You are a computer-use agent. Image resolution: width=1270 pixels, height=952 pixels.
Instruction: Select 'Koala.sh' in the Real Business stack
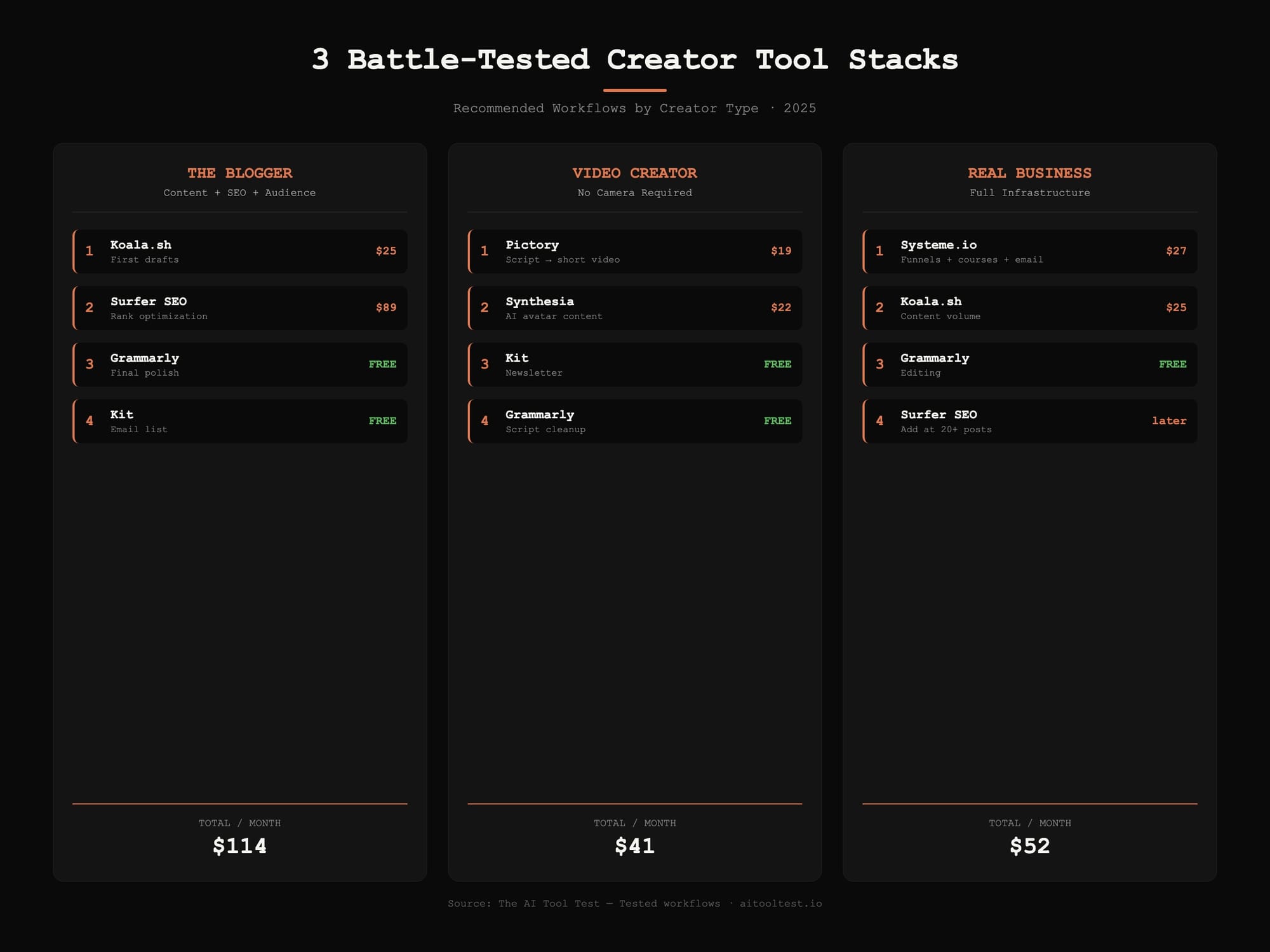tap(931, 301)
